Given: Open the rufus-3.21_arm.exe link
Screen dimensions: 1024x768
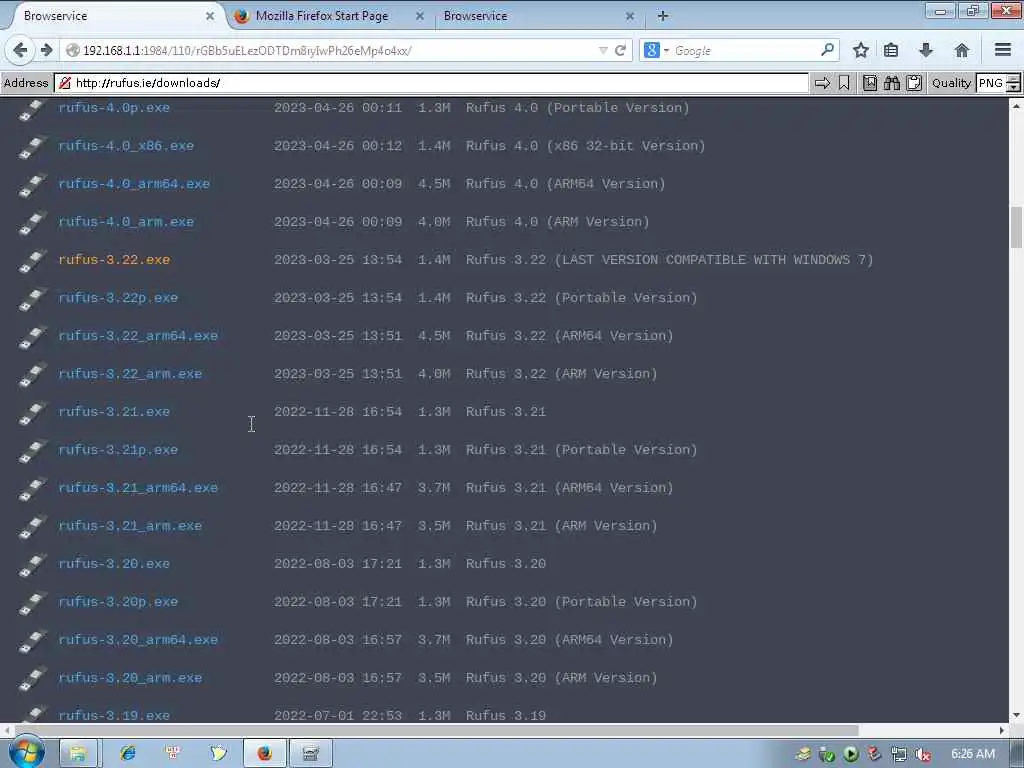Looking at the screenshot, I should point(130,526).
